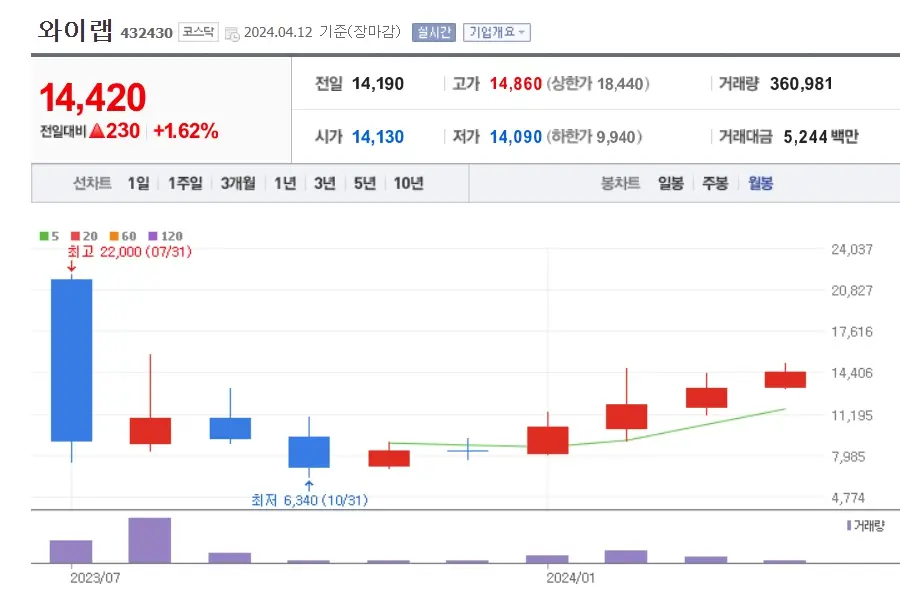Enable 봉차트 candlestick chart mode
This screenshot has width=900, height=599.
[618, 183]
